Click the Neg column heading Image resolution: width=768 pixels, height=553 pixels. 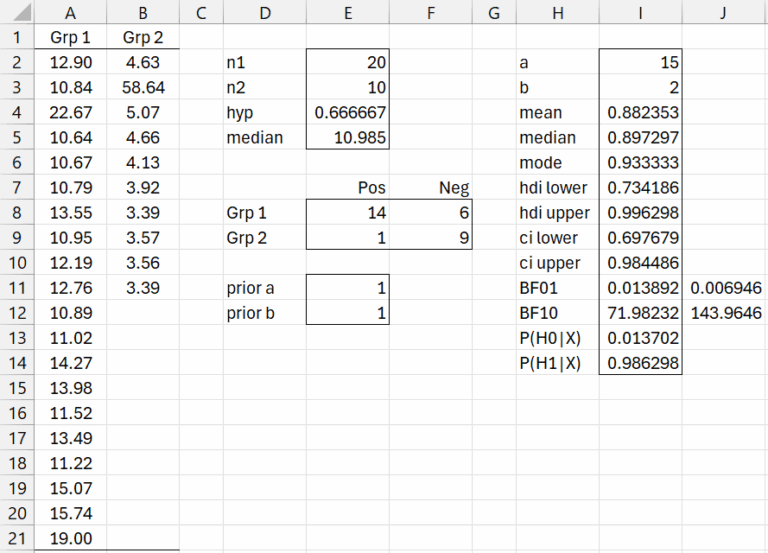431,188
